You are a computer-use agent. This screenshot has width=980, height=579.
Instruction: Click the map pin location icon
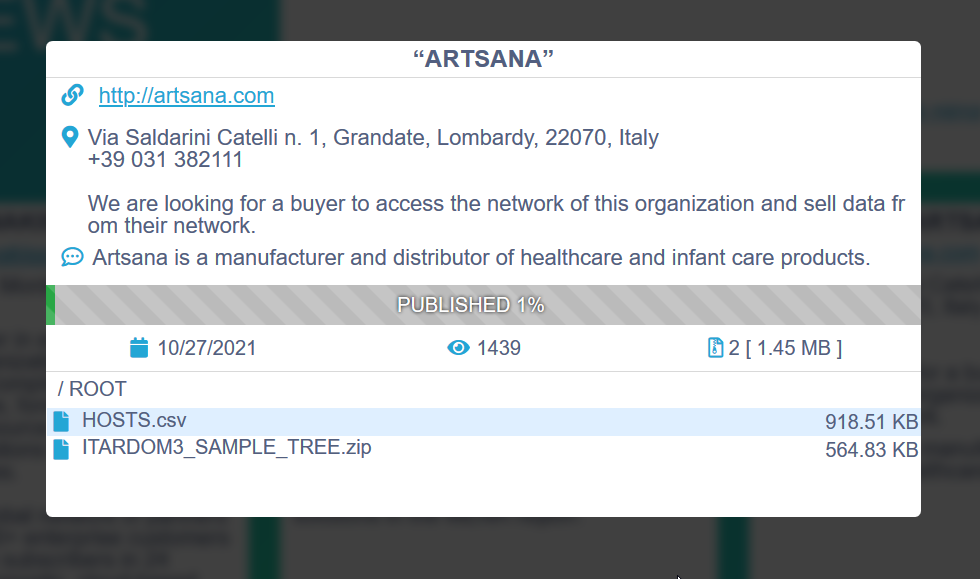(x=70, y=137)
